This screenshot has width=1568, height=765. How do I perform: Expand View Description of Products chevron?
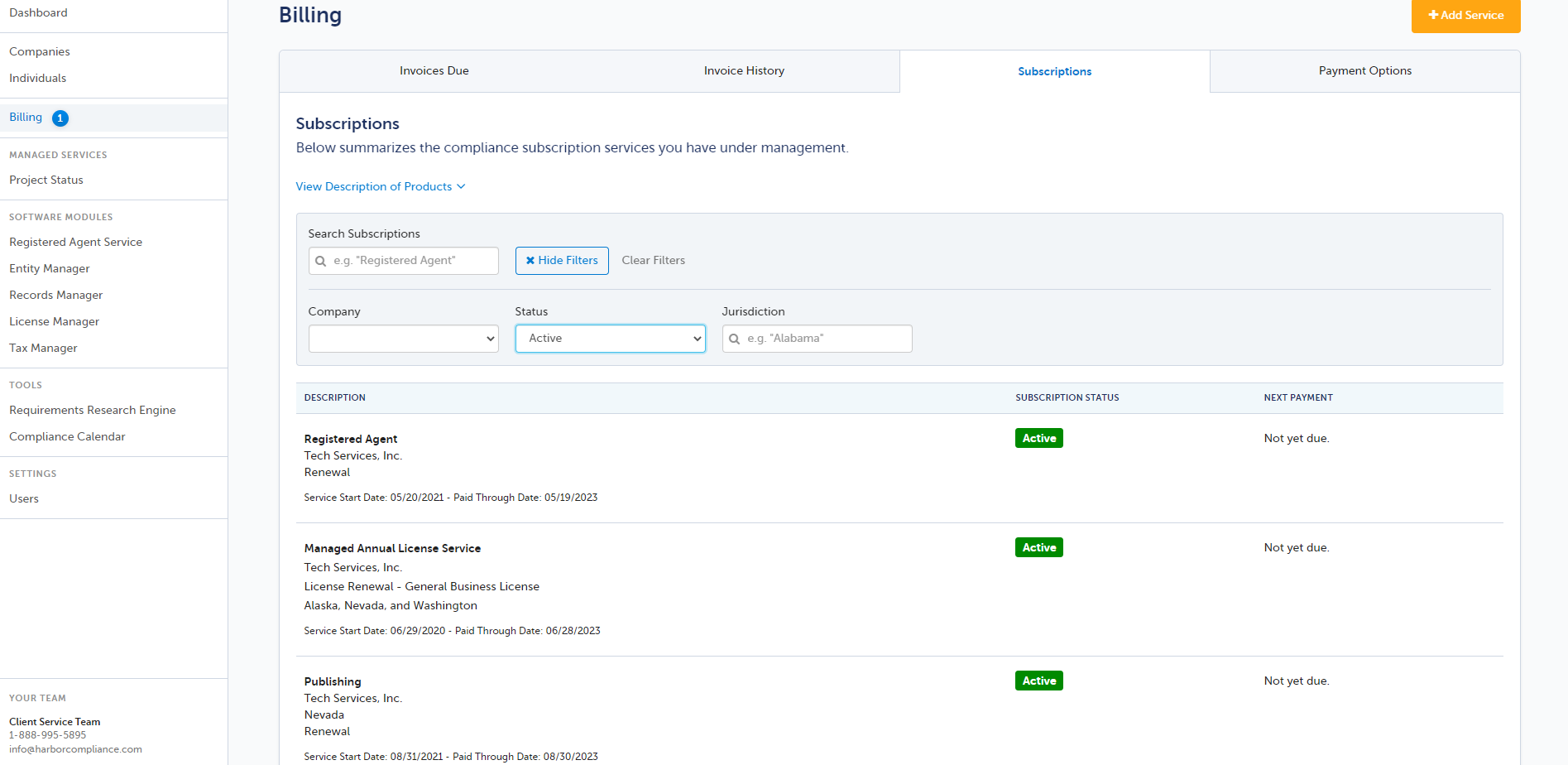[x=462, y=186]
